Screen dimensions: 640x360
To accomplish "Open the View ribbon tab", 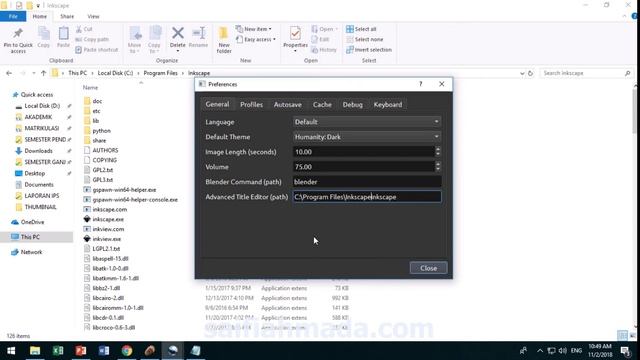I will (93, 16).
